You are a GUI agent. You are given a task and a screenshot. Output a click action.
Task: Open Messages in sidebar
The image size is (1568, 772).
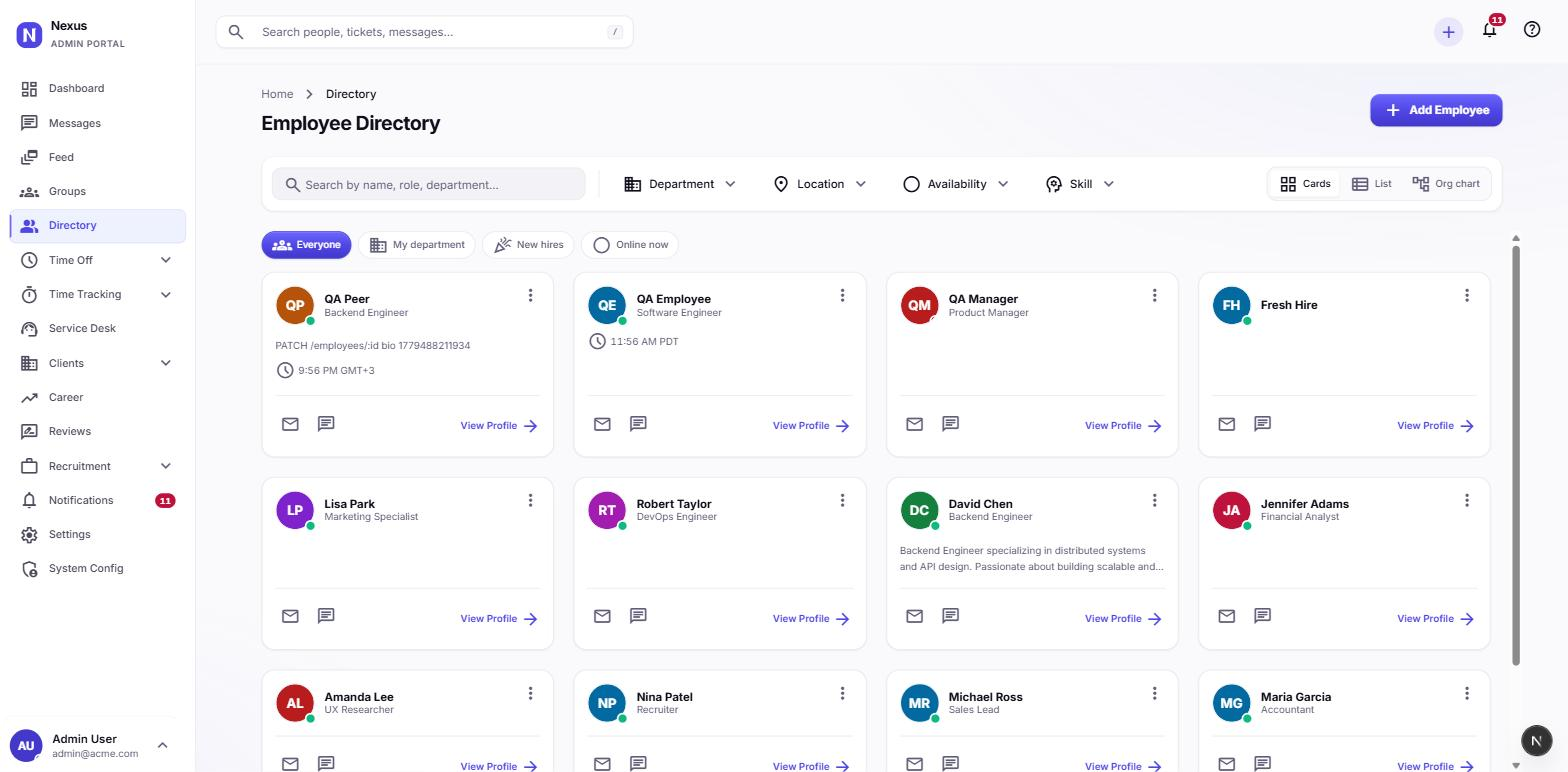click(97, 123)
